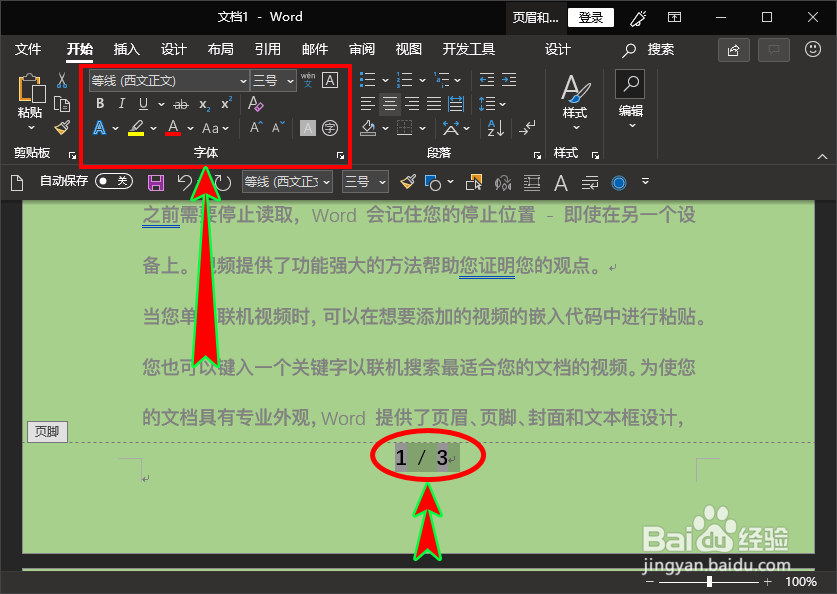Click the Copy icon in clipboard group
This screenshot has height=594, width=837.
62,104
